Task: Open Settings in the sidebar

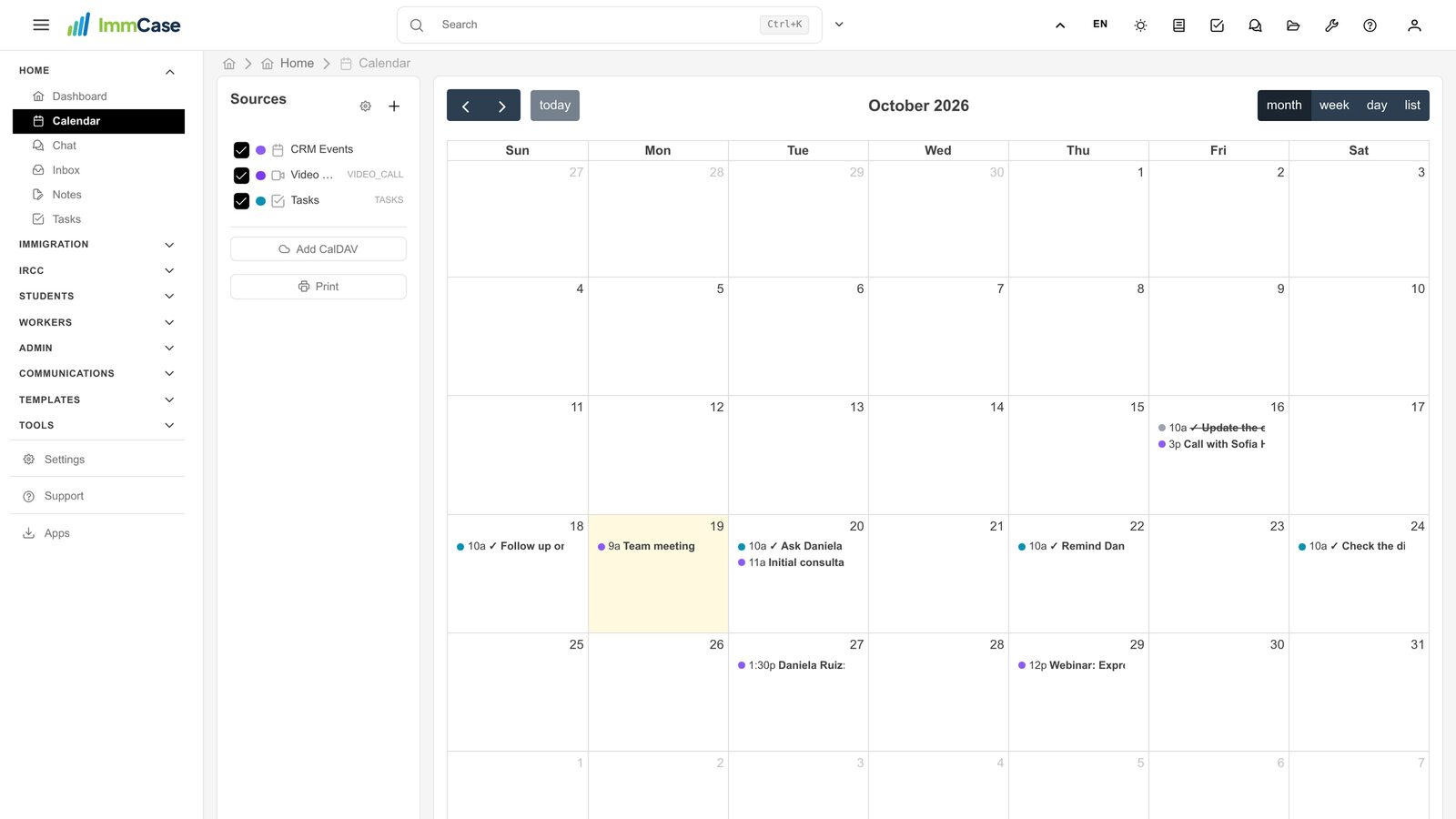Action: click(x=98, y=460)
